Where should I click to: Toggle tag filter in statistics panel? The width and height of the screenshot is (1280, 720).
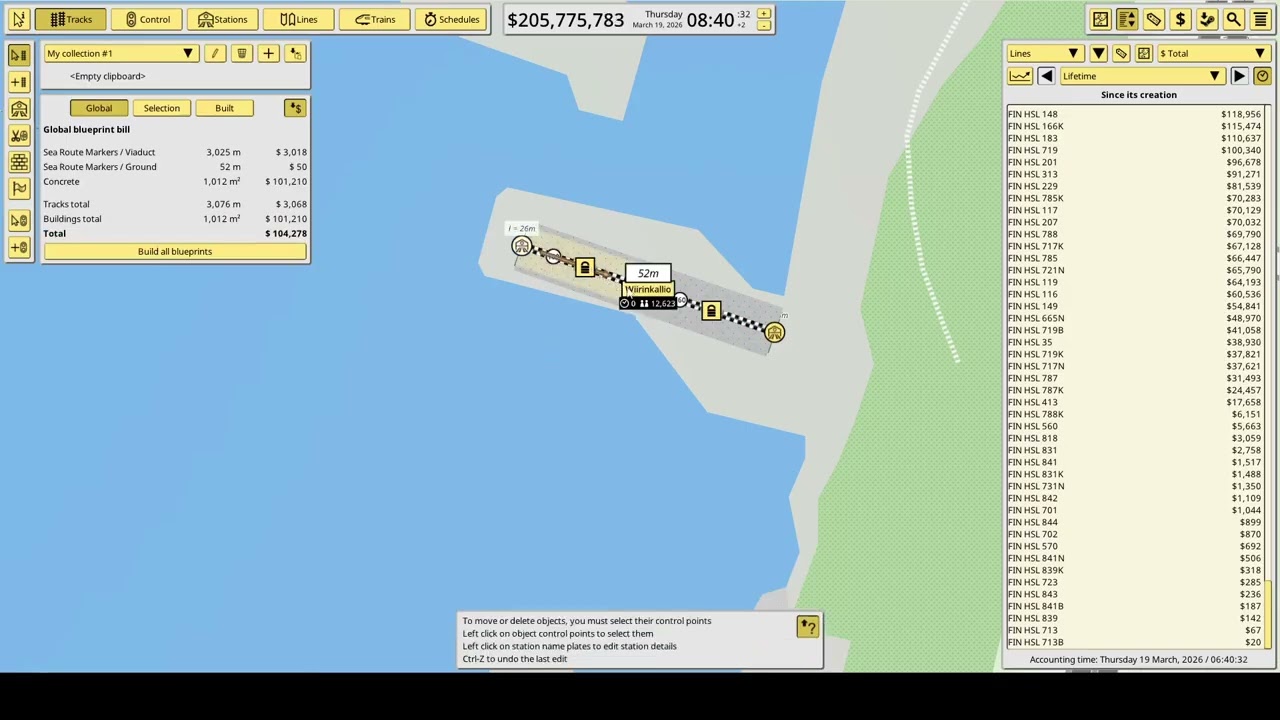[x=1121, y=53]
